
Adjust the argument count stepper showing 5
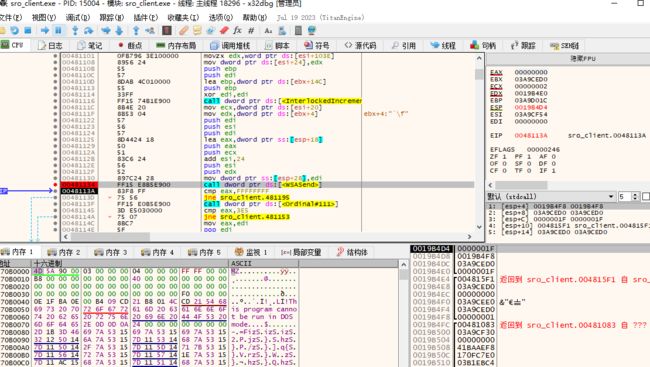click(x=629, y=196)
